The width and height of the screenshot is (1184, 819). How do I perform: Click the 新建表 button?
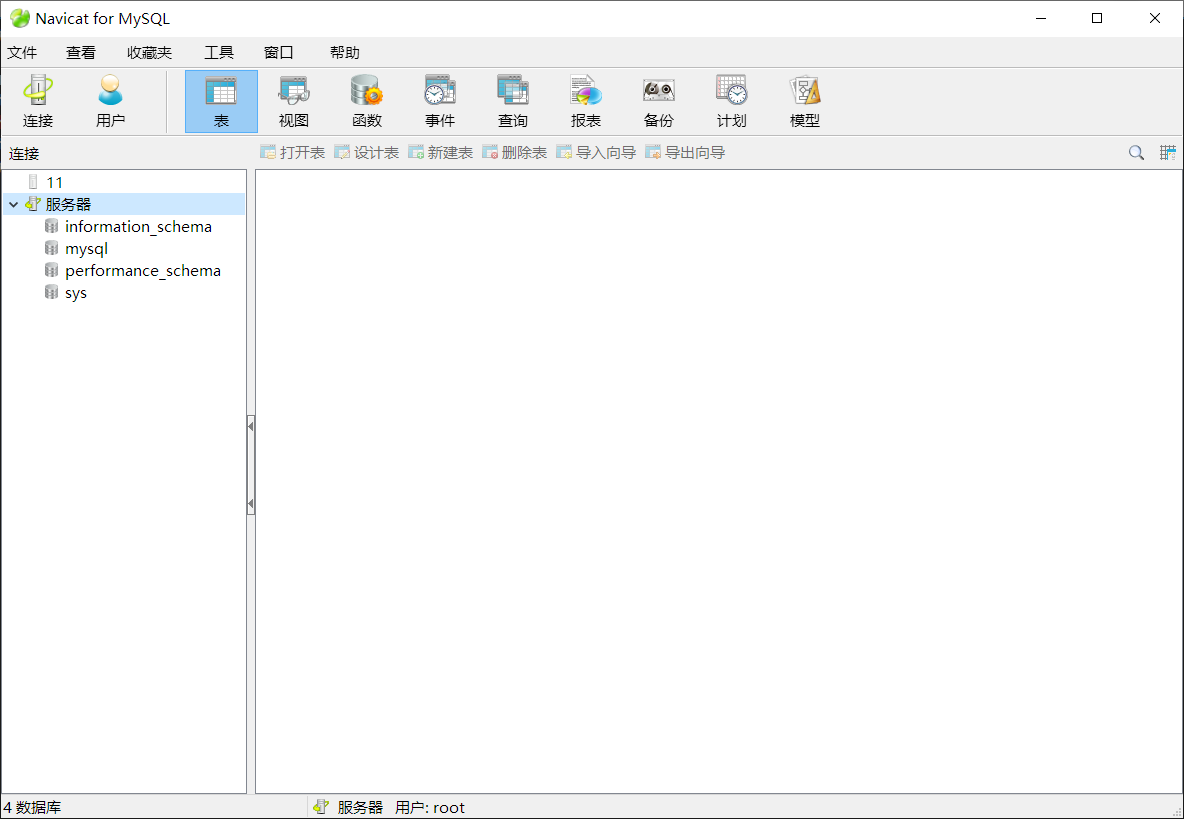pyautogui.click(x=440, y=152)
